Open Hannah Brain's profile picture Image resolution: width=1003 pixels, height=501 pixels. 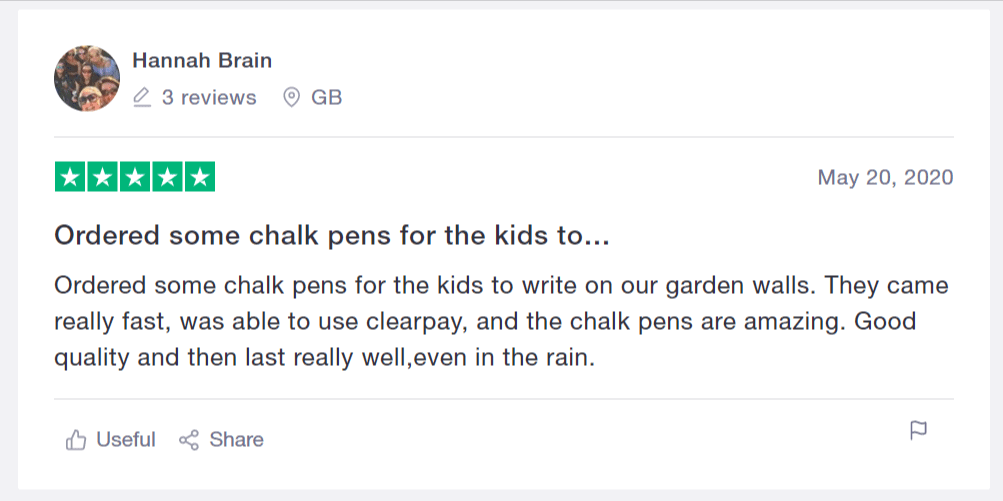pyautogui.click(x=87, y=78)
